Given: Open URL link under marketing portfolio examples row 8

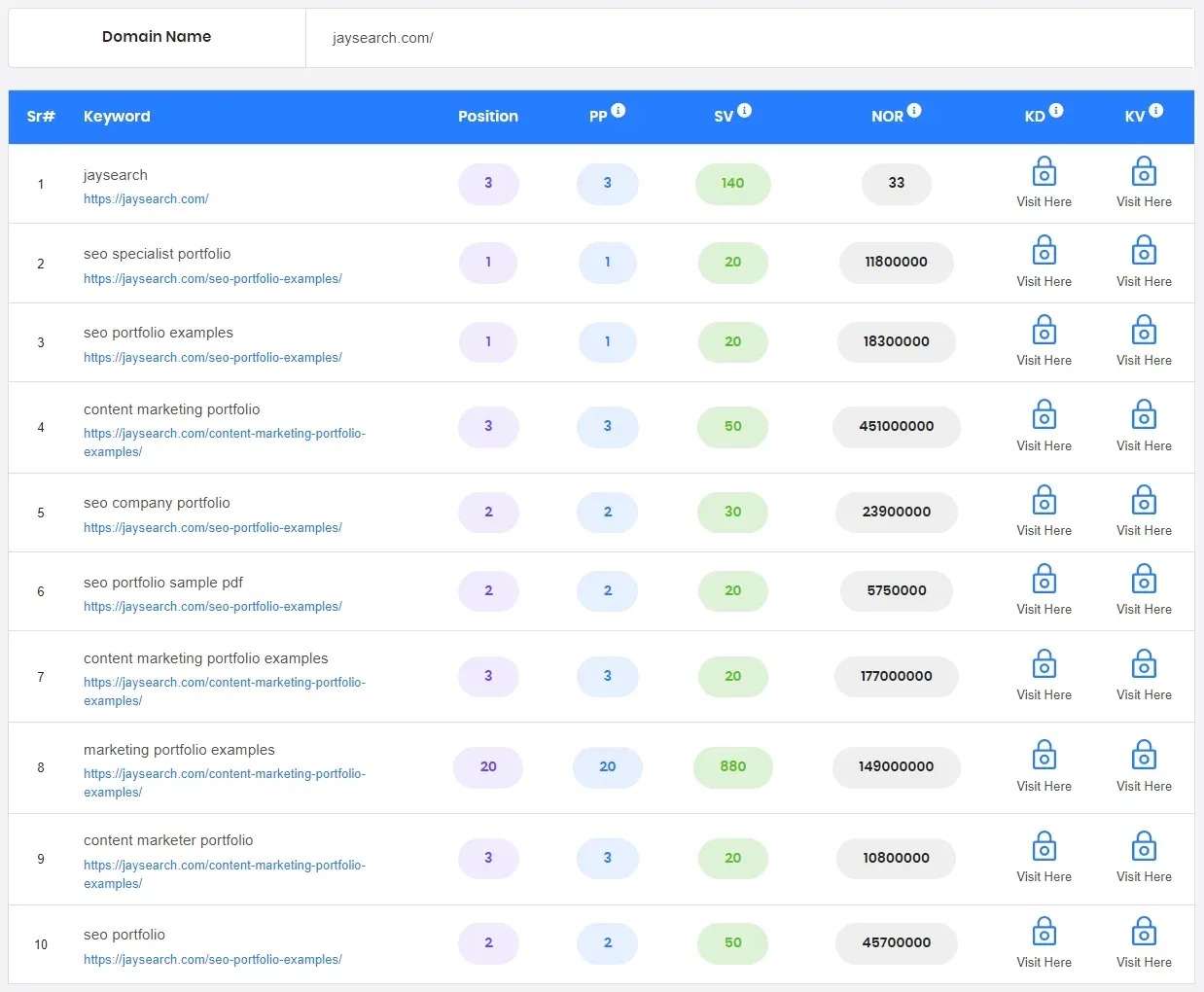Looking at the screenshot, I should pos(225,783).
